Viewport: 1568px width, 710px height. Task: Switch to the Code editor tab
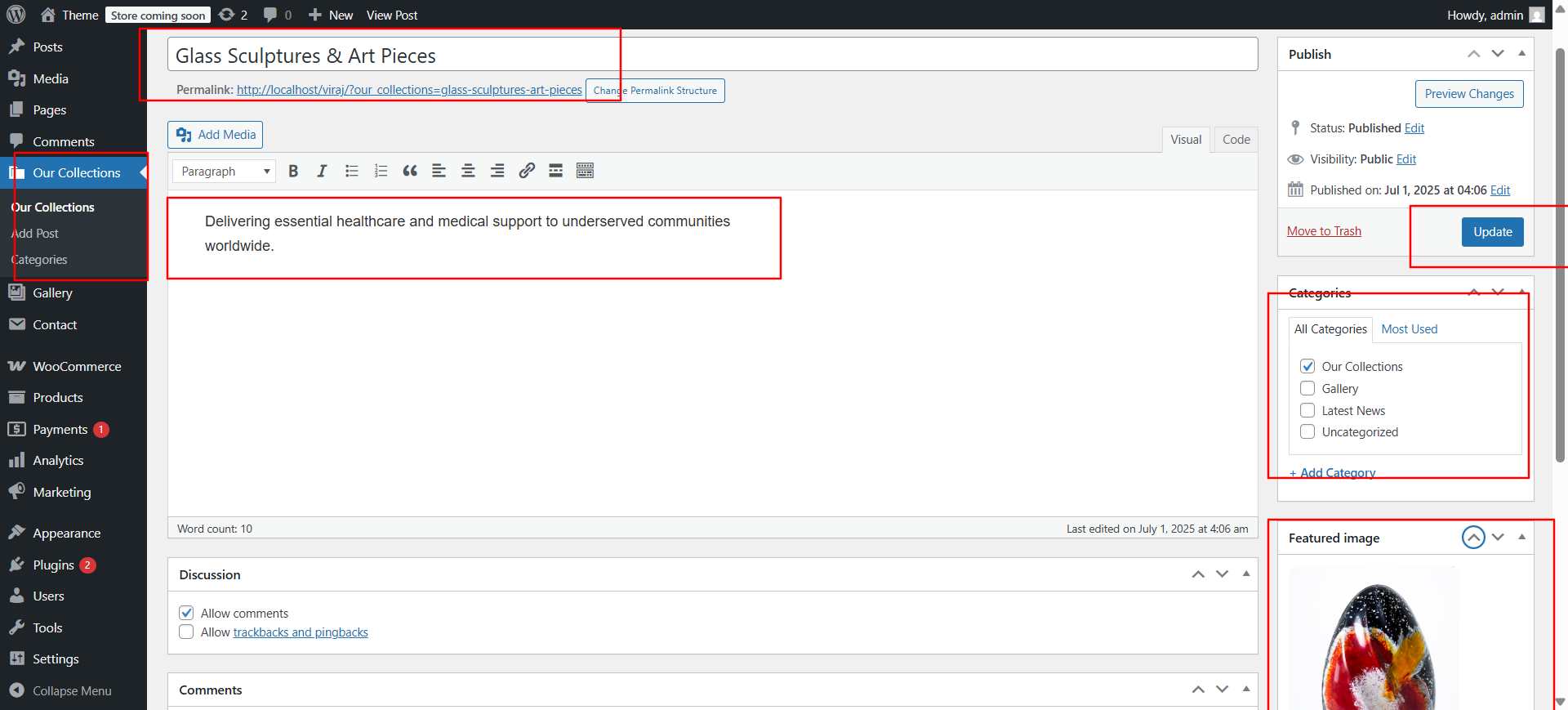[1236, 140]
